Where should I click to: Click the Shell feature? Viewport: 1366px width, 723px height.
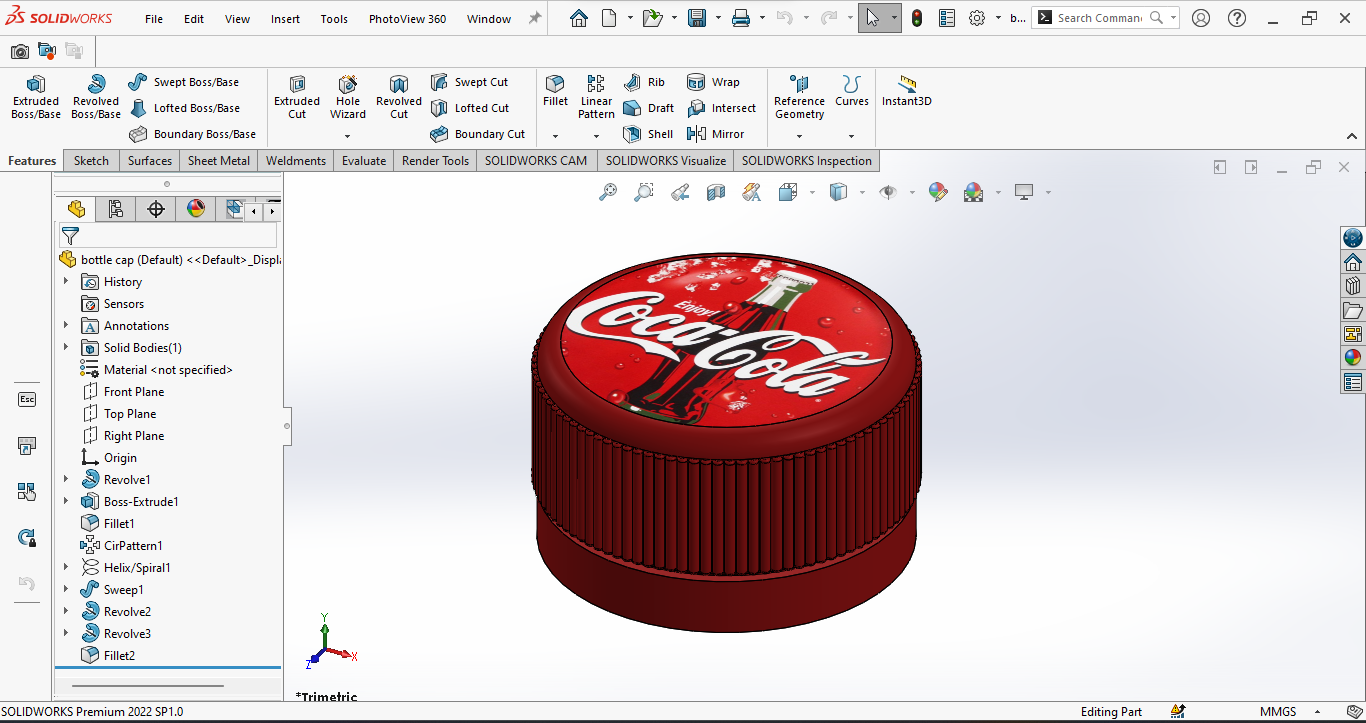point(648,134)
